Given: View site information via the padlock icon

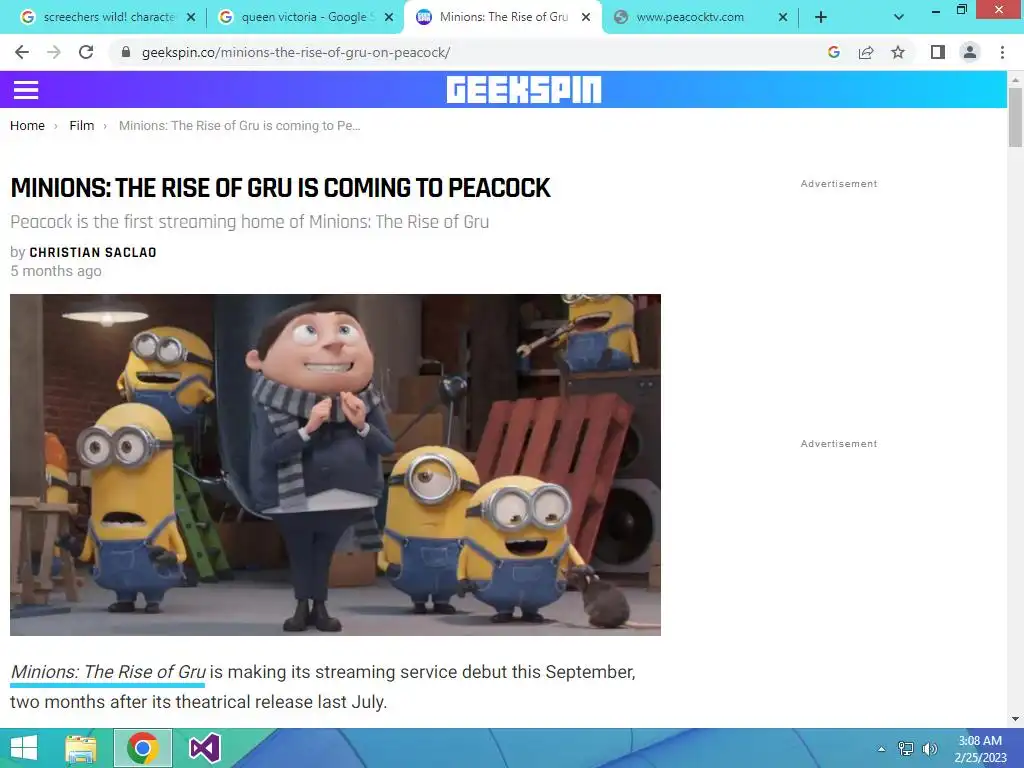Looking at the screenshot, I should [x=126, y=52].
